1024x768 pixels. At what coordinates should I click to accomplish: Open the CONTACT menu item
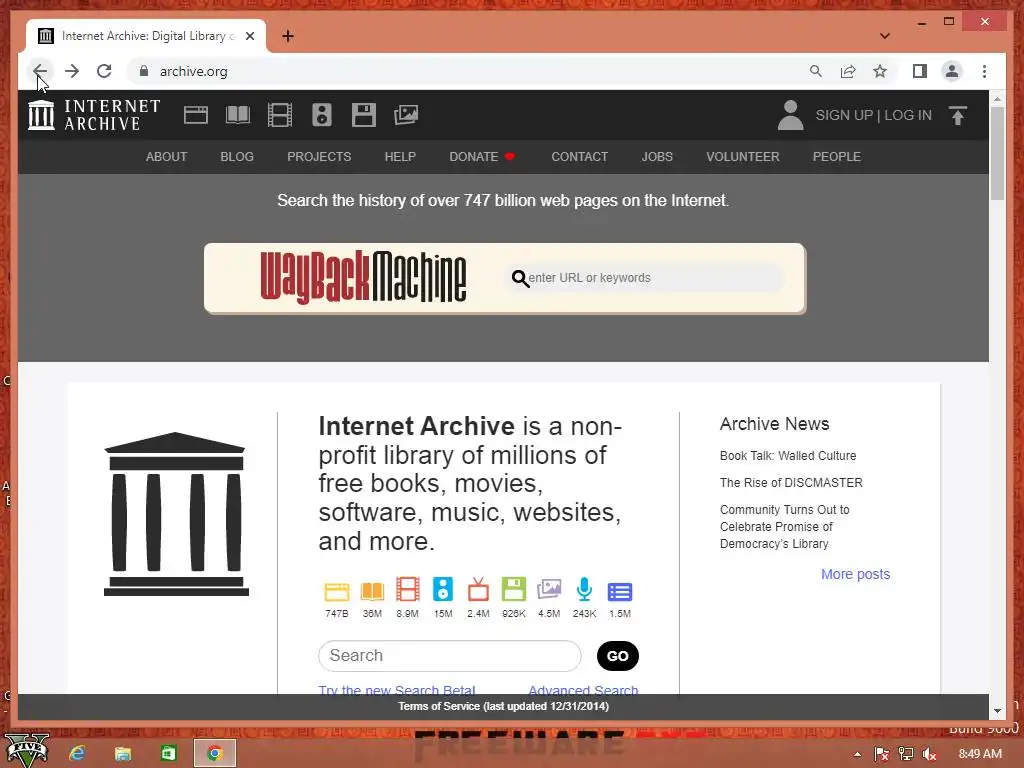pos(580,157)
